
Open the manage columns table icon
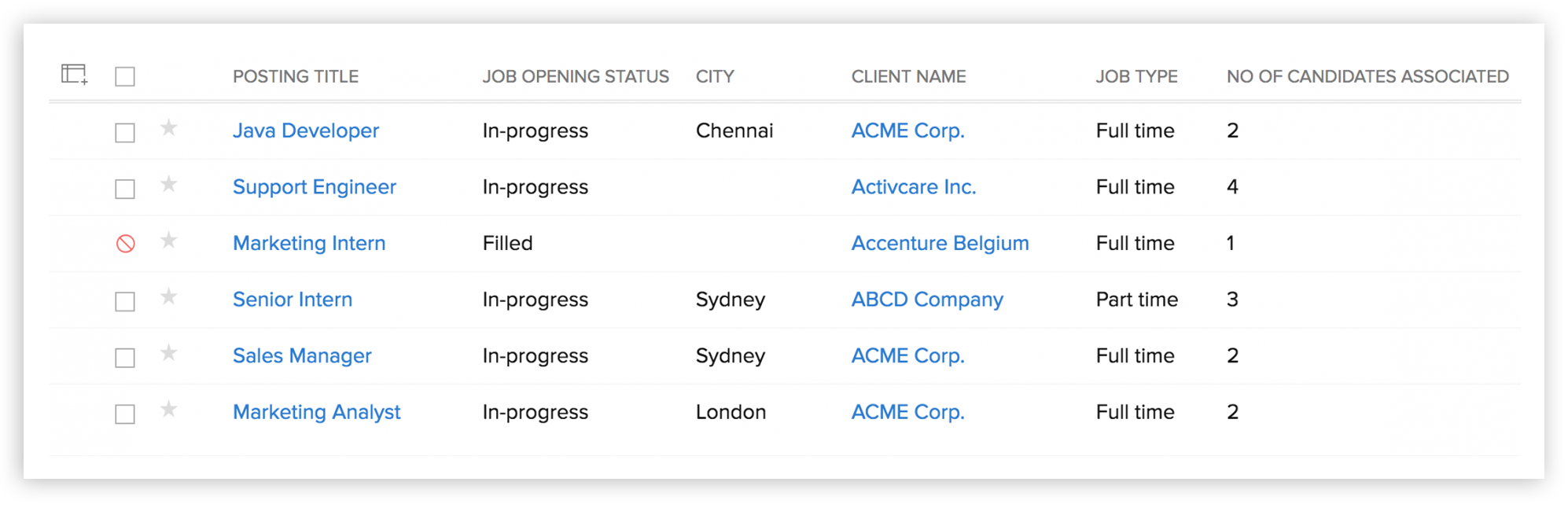(74, 75)
